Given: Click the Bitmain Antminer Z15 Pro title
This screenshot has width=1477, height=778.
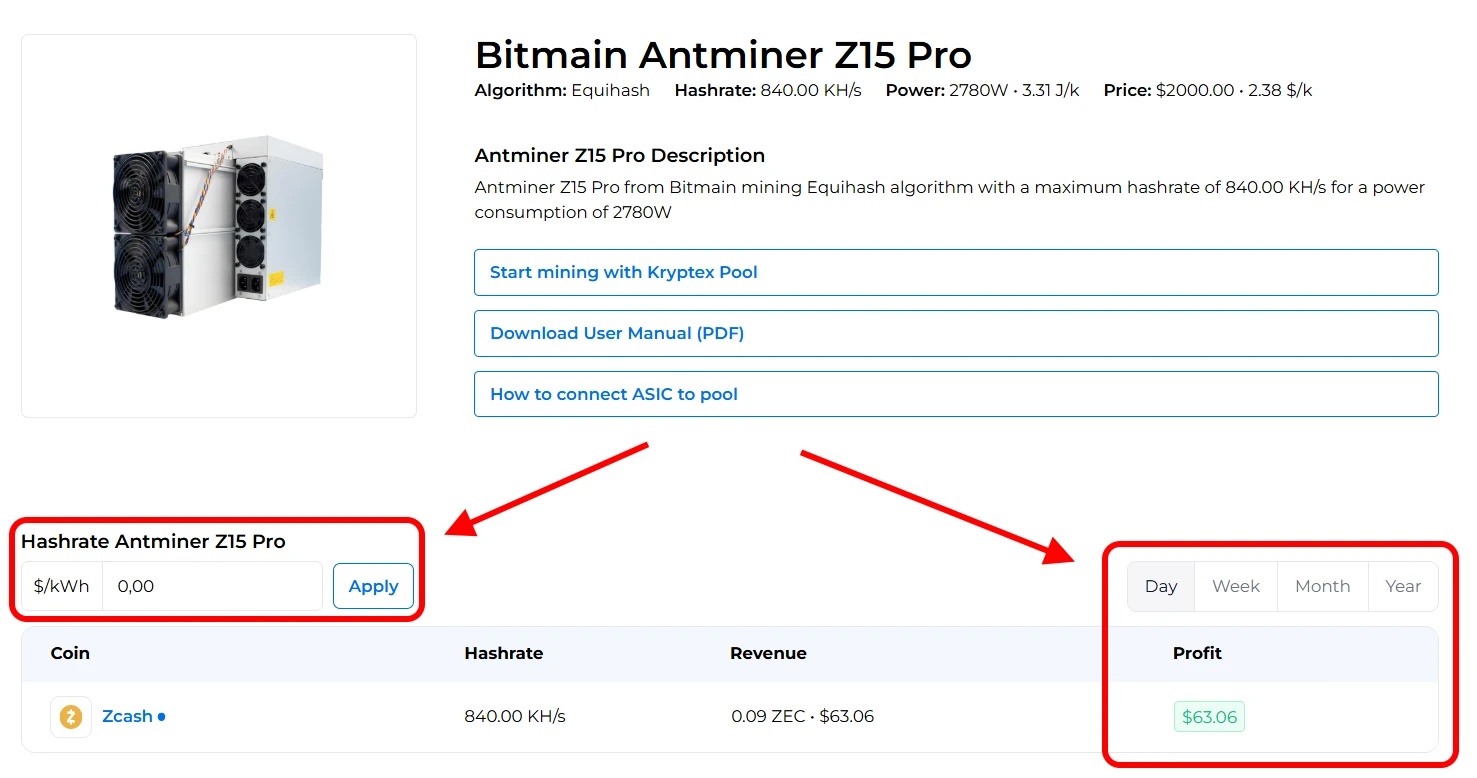Looking at the screenshot, I should click(723, 55).
